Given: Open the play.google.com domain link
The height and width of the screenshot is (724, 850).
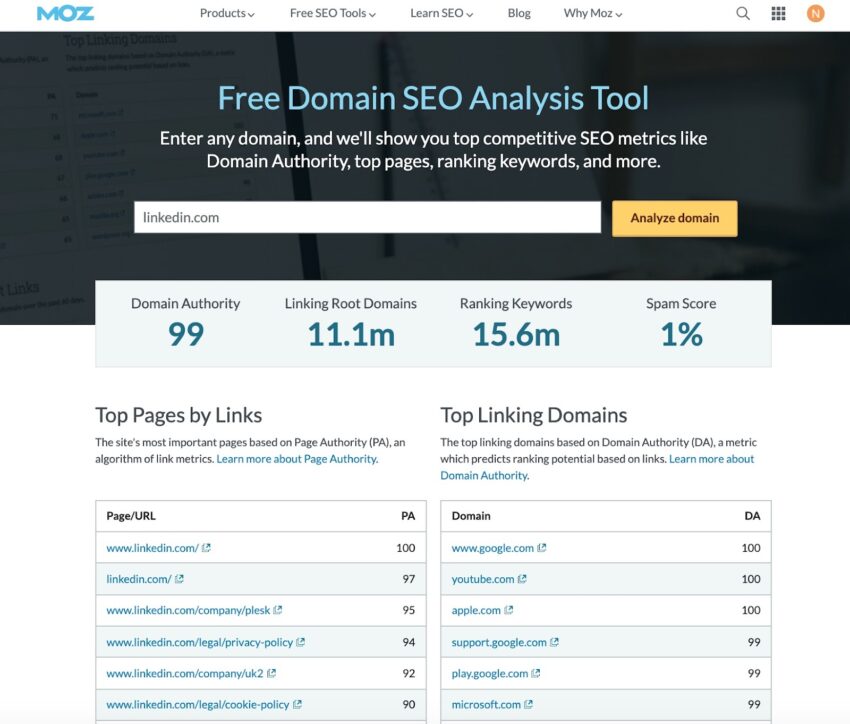Looking at the screenshot, I should coord(490,673).
